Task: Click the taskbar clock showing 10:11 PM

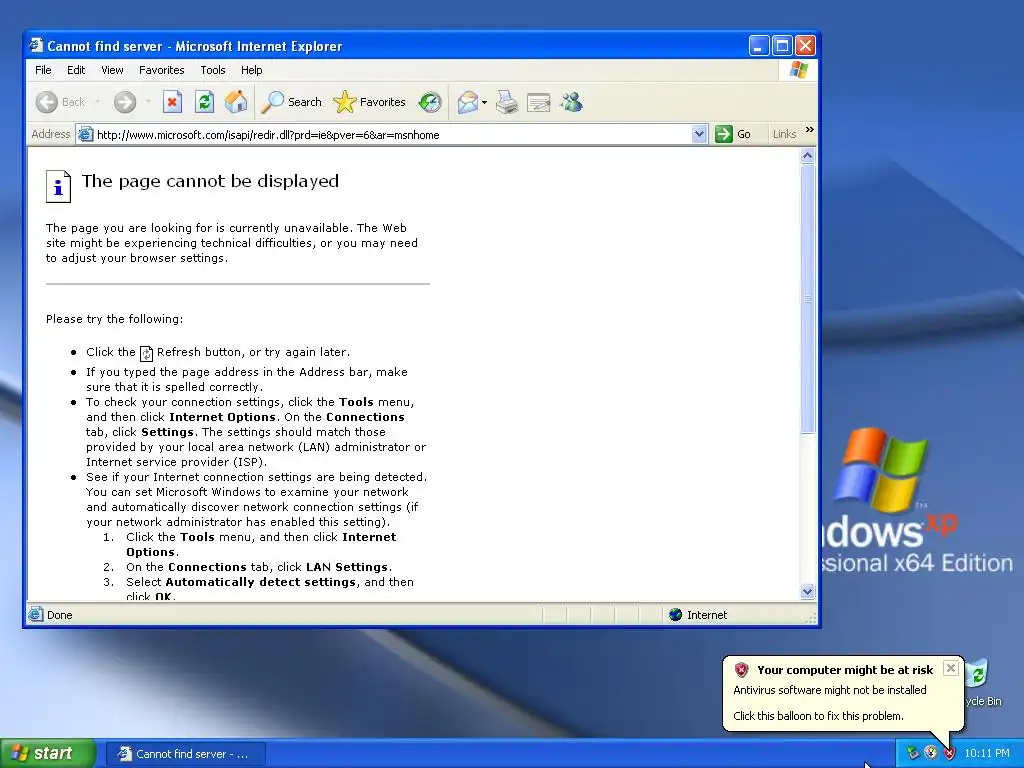Action: pyautogui.click(x=987, y=754)
